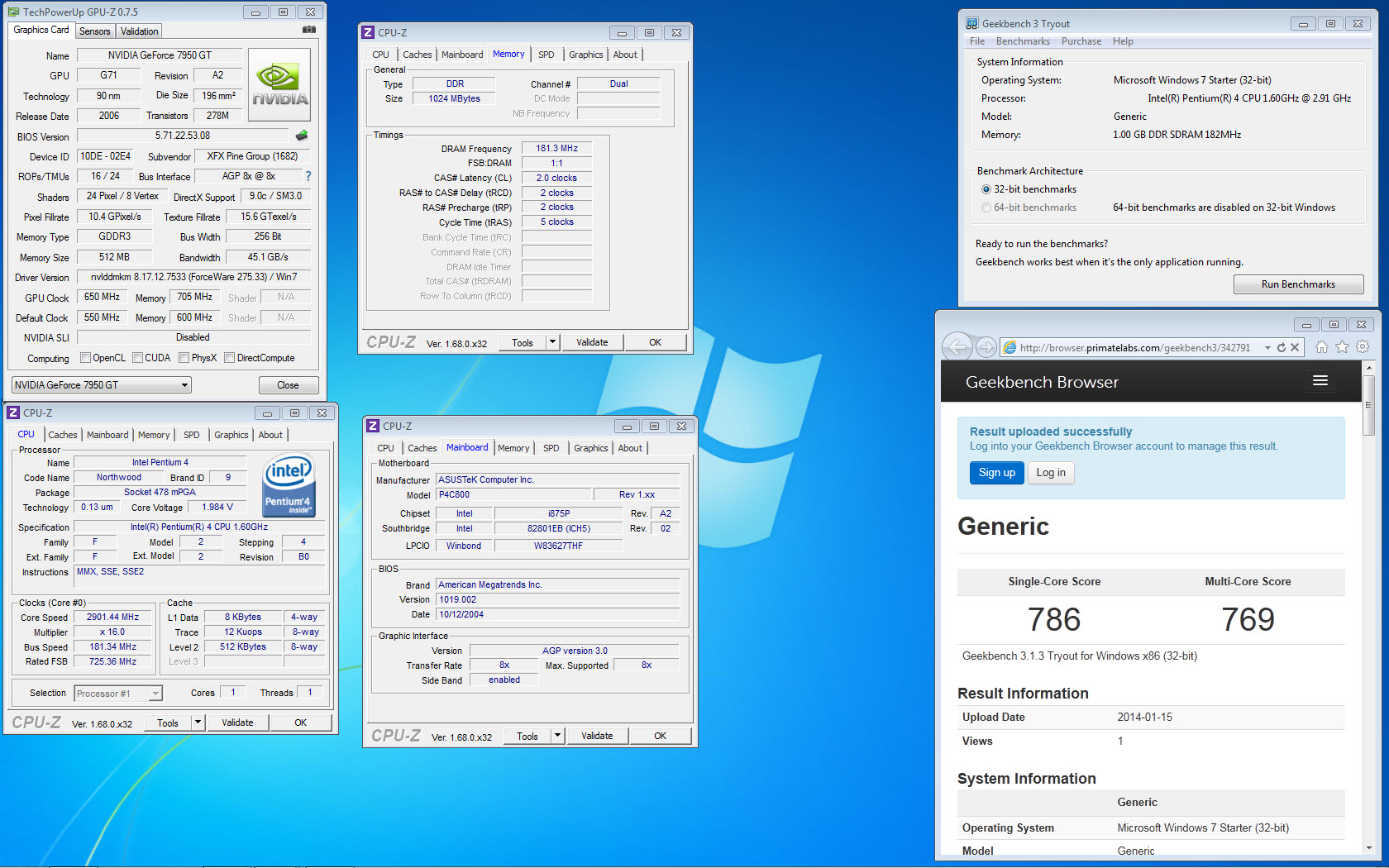Select the 32-bit benchmarks radio button
Viewport: 1389px width, 868px height.
pyautogui.click(x=986, y=189)
